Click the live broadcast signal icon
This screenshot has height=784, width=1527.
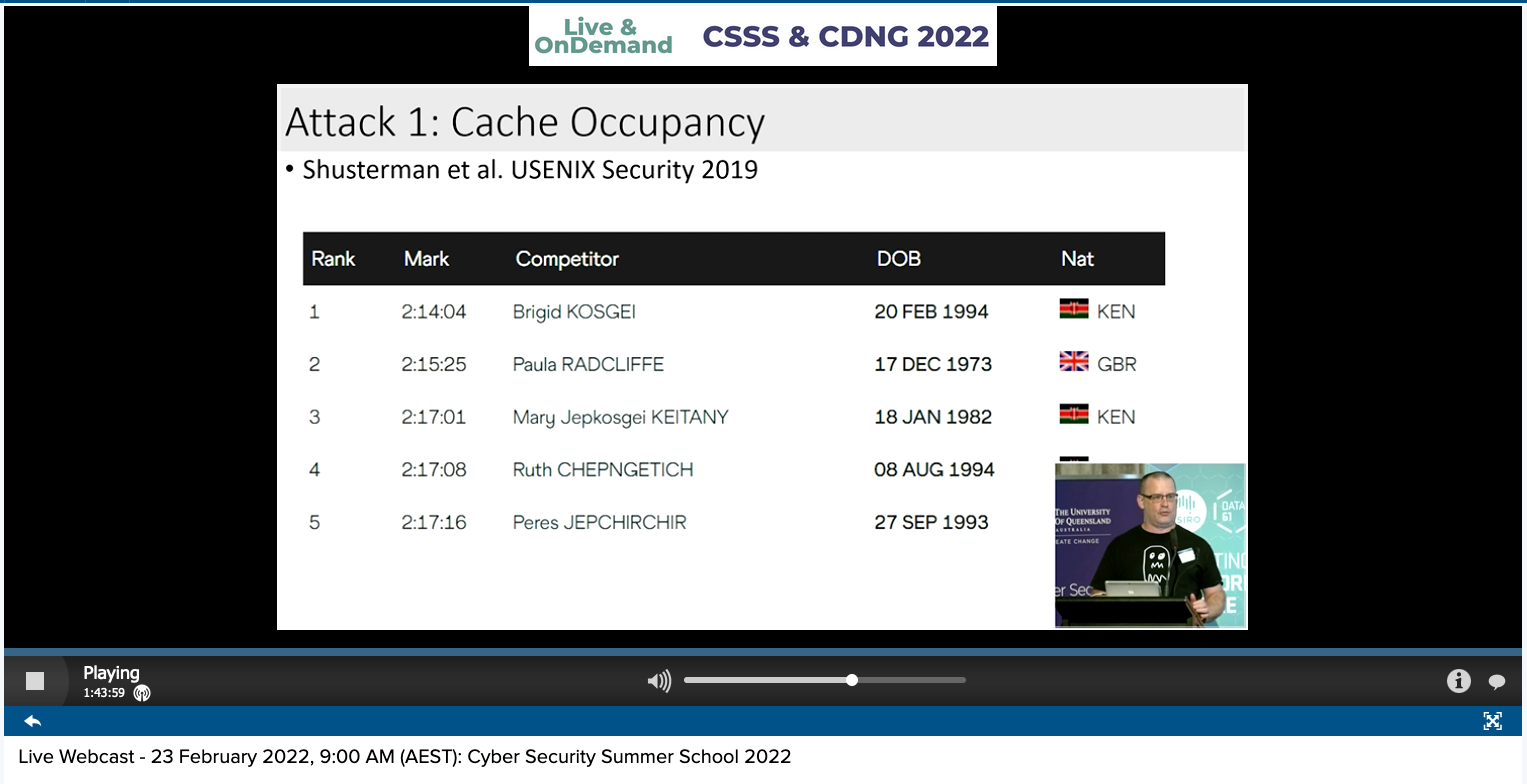(x=142, y=693)
